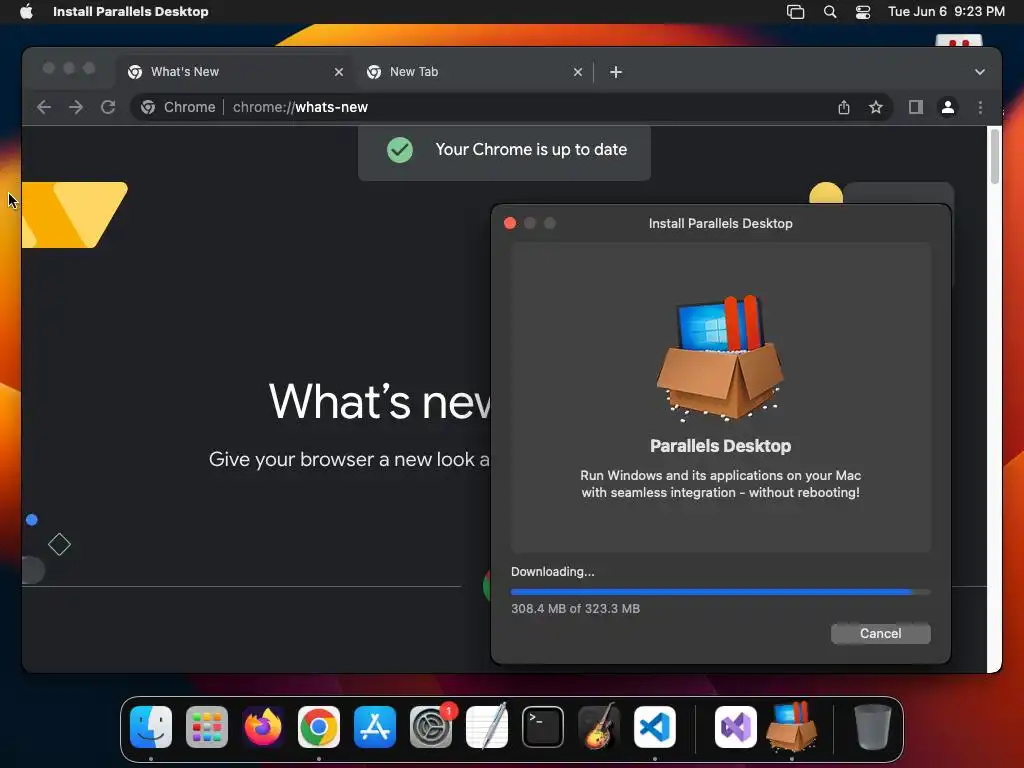Image resolution: width=1024 pixels, height=768 pixels.
Task: Open the Trash from the Dock
Action: tap(872, 727)
